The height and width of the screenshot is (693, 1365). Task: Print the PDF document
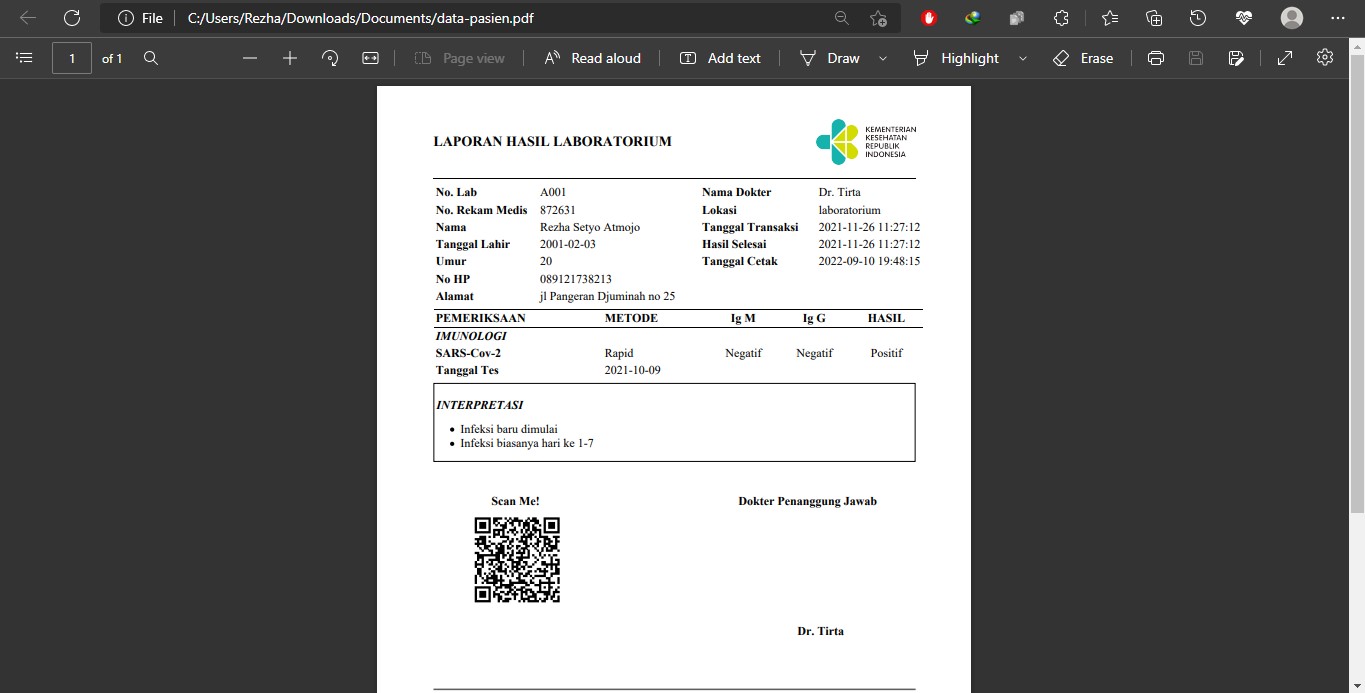1156,58
